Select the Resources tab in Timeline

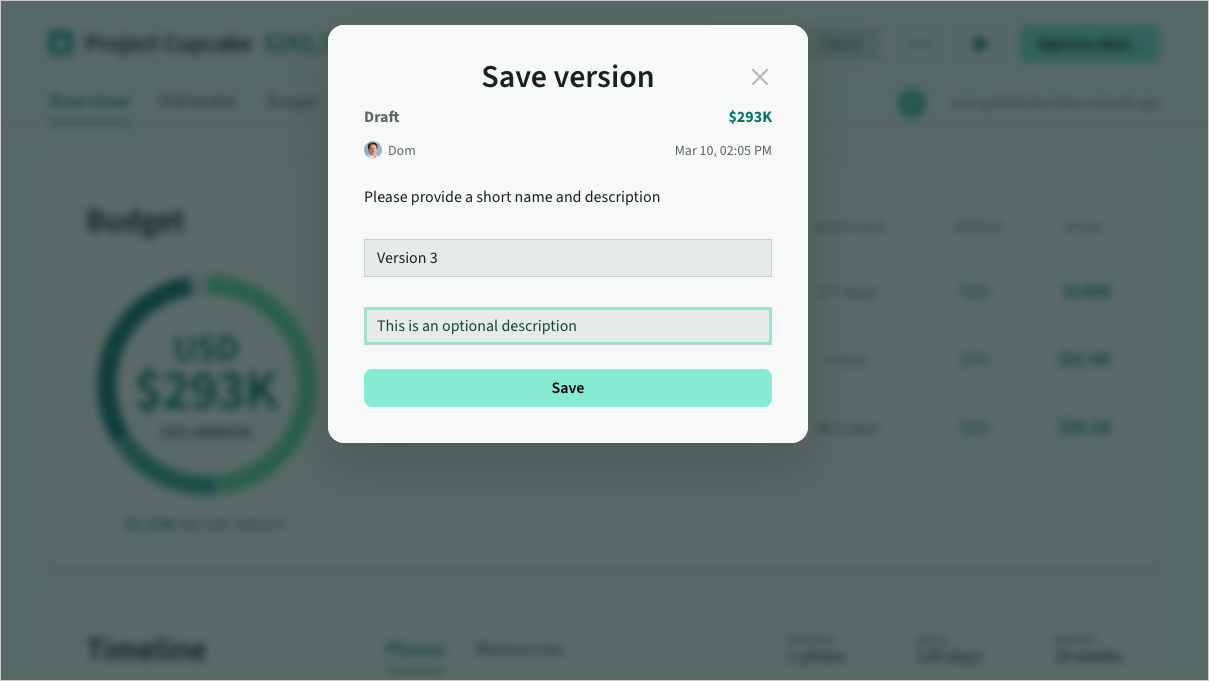(518, 649)
